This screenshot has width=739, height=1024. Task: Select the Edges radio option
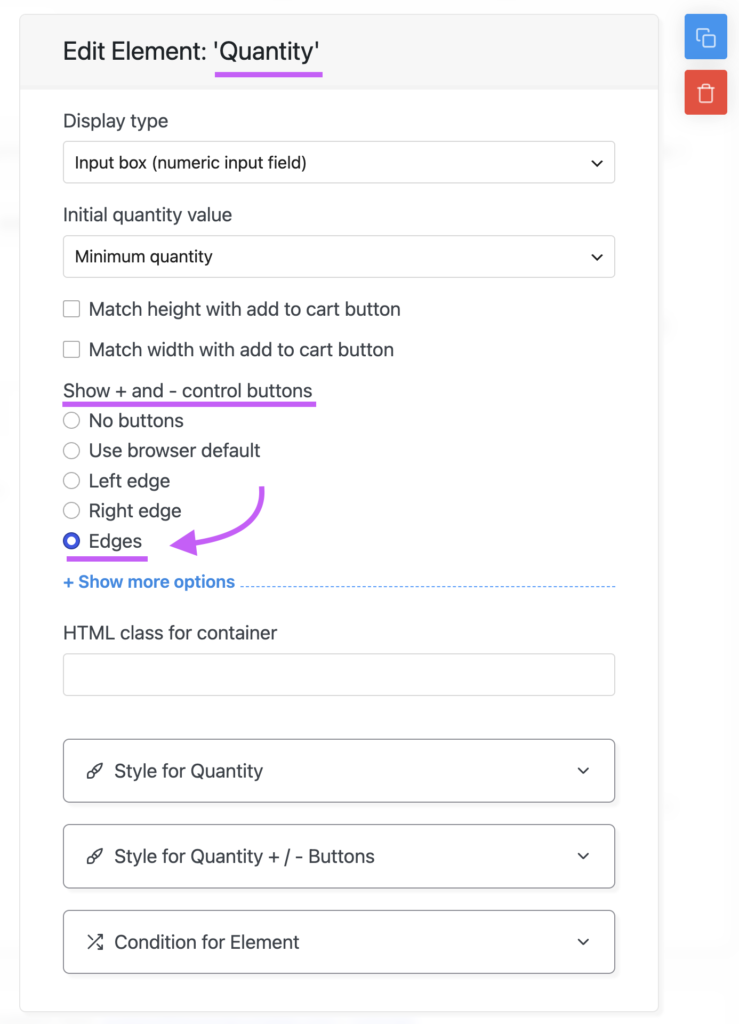pyautogui.click(x=71, y=541)
